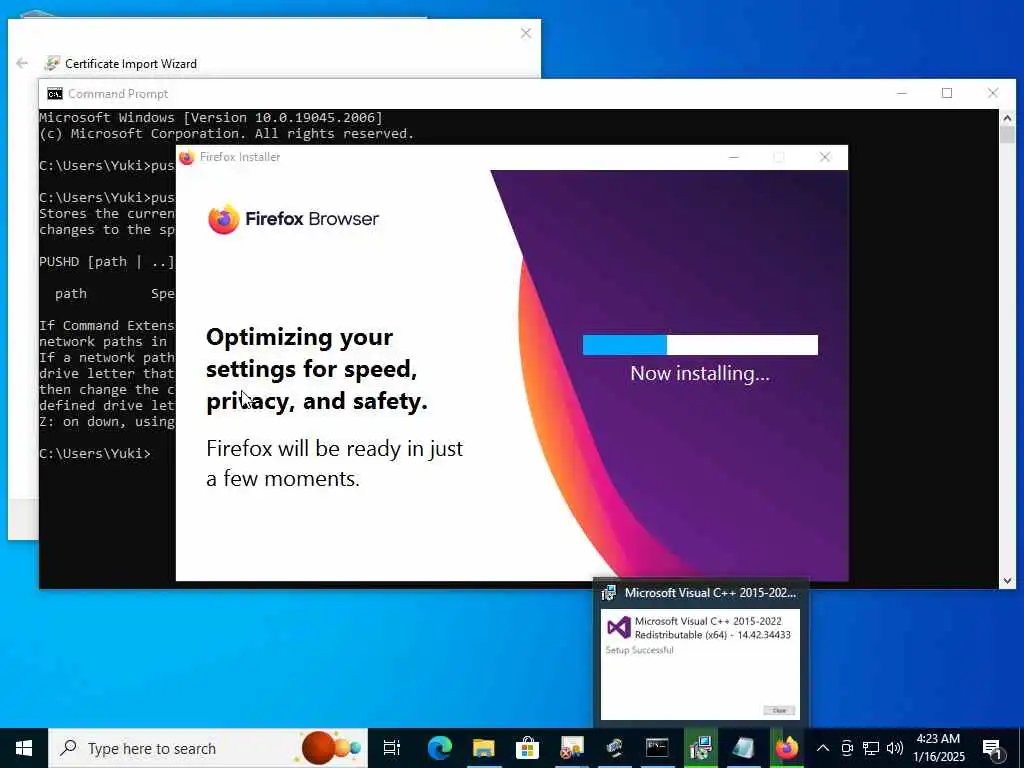
Task: Show hidden system tray icons
Action: pos(823,748)
